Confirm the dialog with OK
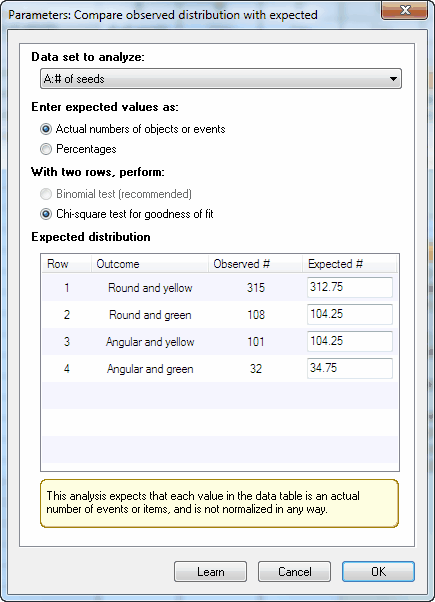 pos(378,572)
